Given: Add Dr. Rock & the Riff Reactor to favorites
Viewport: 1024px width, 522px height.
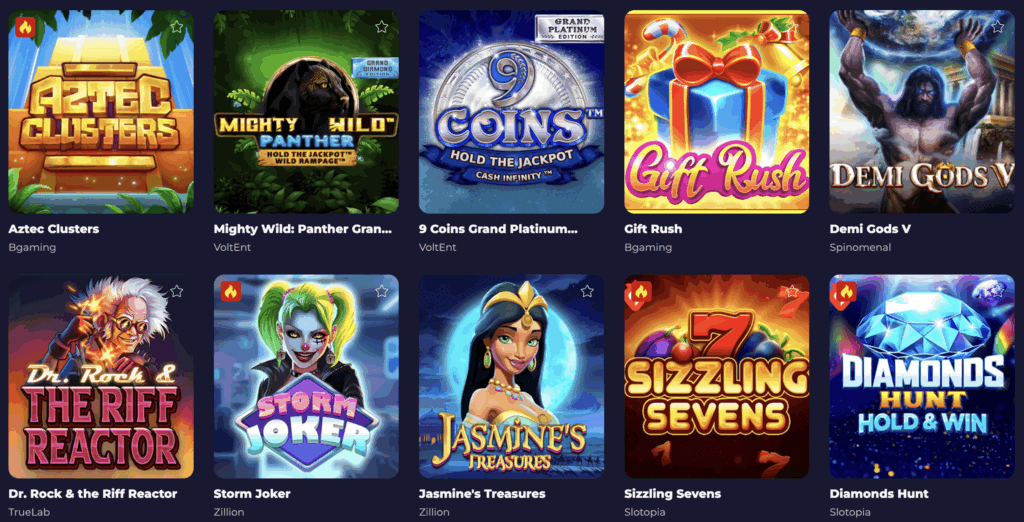Looking at the screenshot, I should pyautogui.click(x=176, y=291).
